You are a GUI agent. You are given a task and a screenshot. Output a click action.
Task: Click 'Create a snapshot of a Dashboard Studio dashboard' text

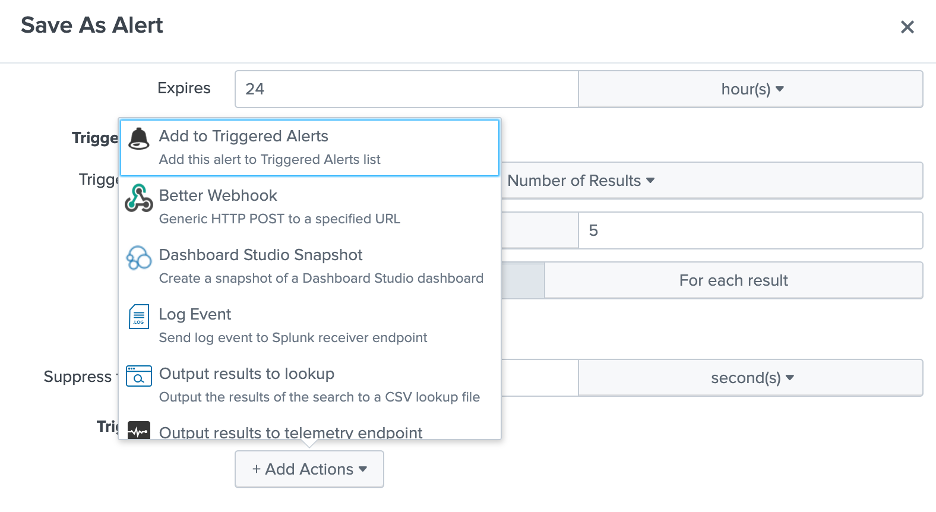321,278
